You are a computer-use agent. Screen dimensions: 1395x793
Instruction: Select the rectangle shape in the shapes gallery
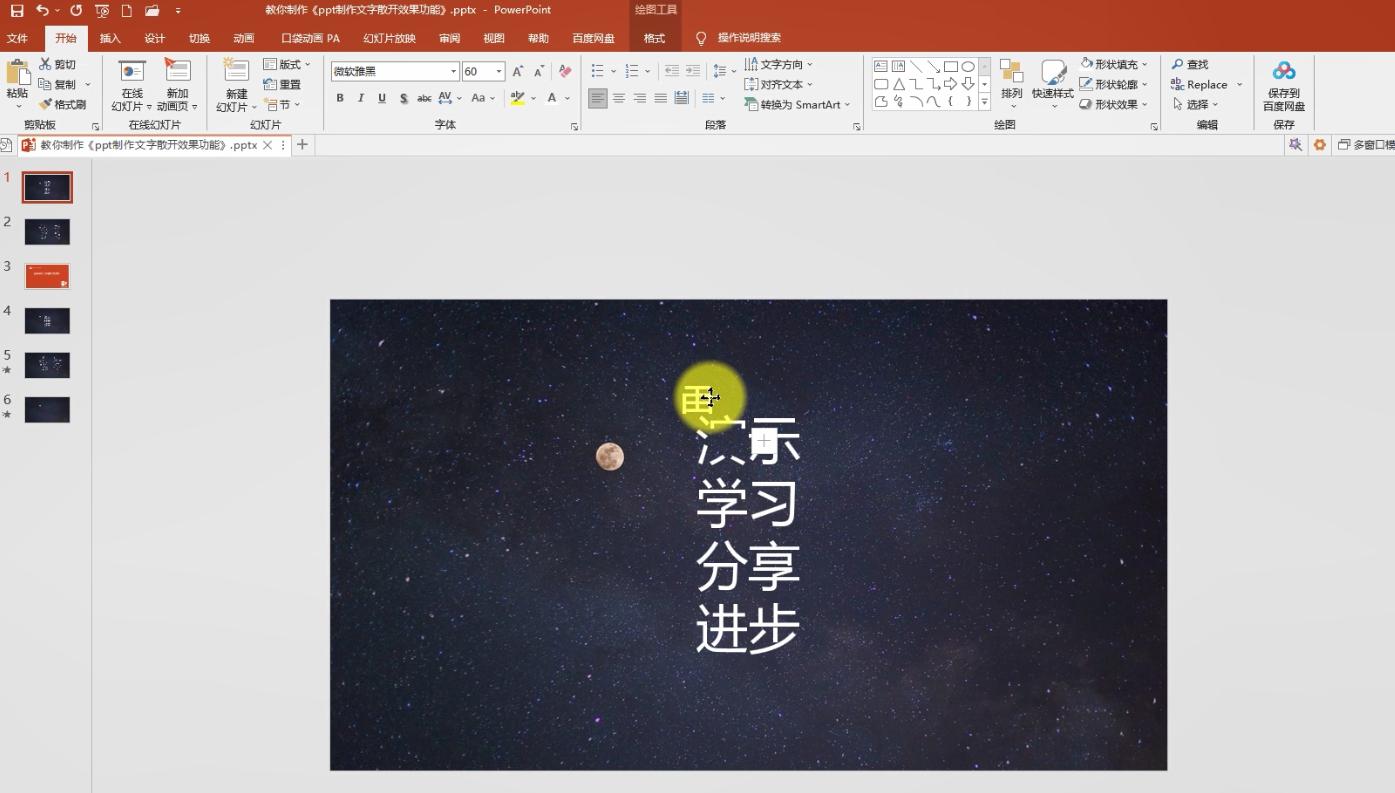(953, 64)
